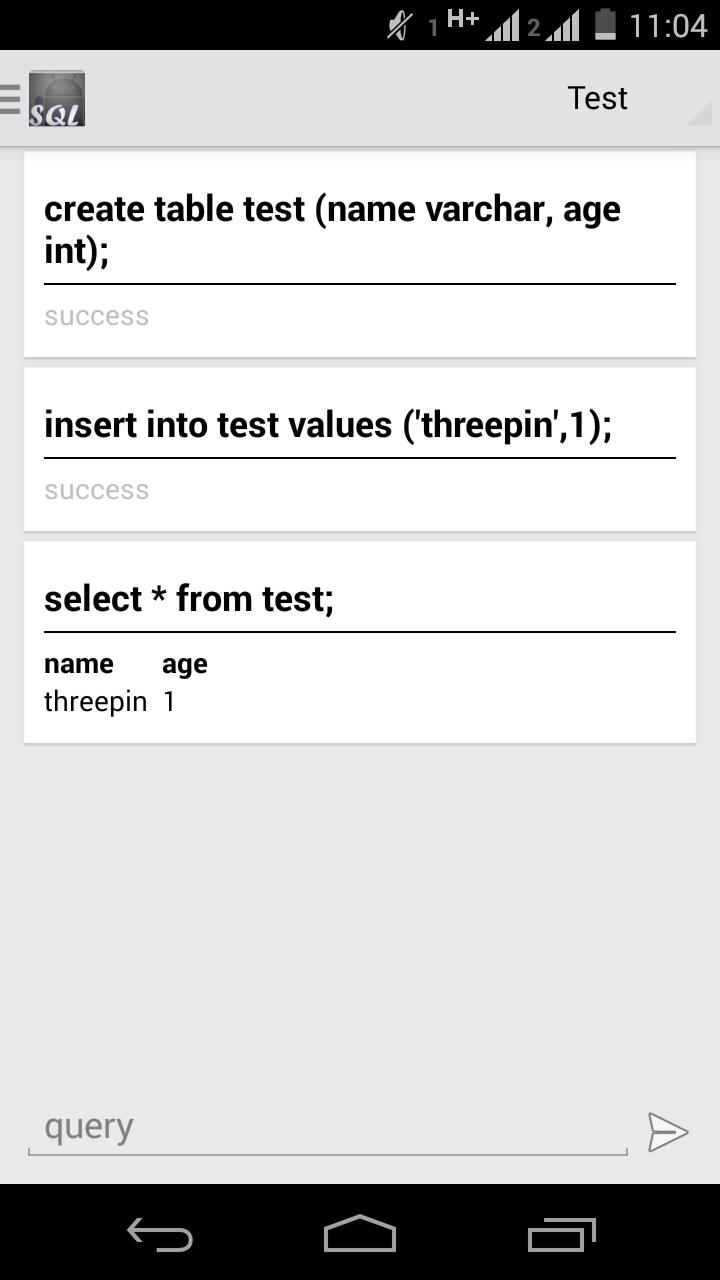Open the navigation drawer menu
This screenshot has width=720, height=1280.
click(x=10, y=97)
